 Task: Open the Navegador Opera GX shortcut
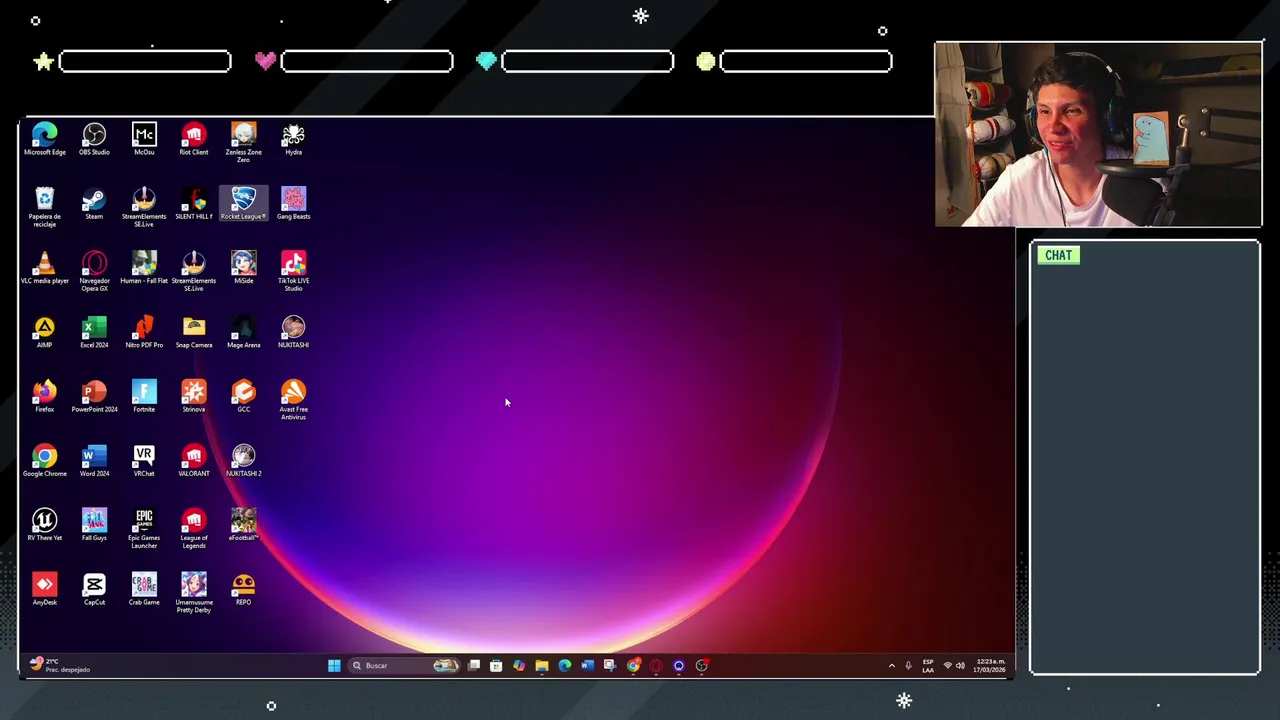point(94,271)
